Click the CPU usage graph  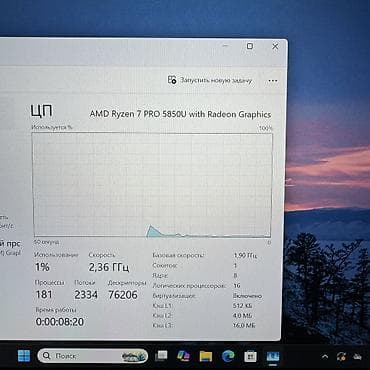(152, 185)
